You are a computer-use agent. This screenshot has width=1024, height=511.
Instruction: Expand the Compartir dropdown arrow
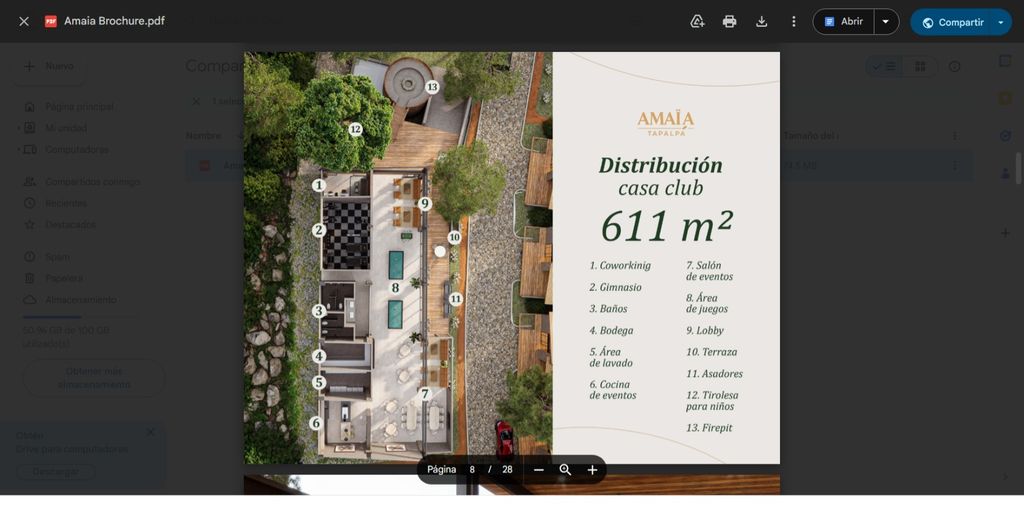pos(1001,22)
